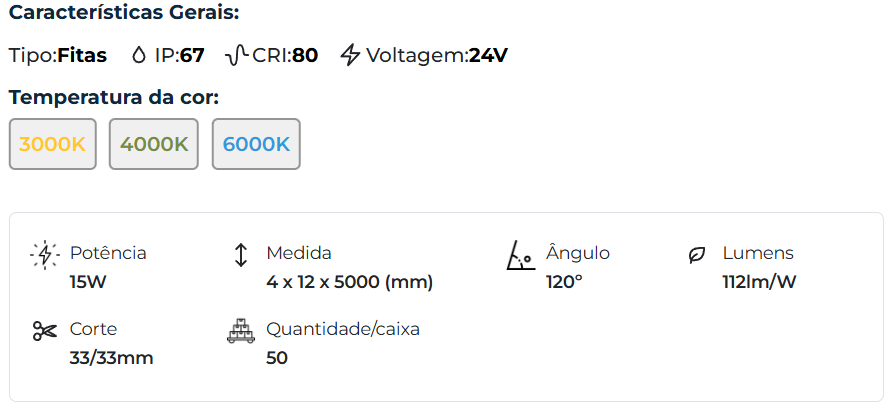
Task: Click the Quantidade/caixa boxes icon
Action: tap(240, 331)
